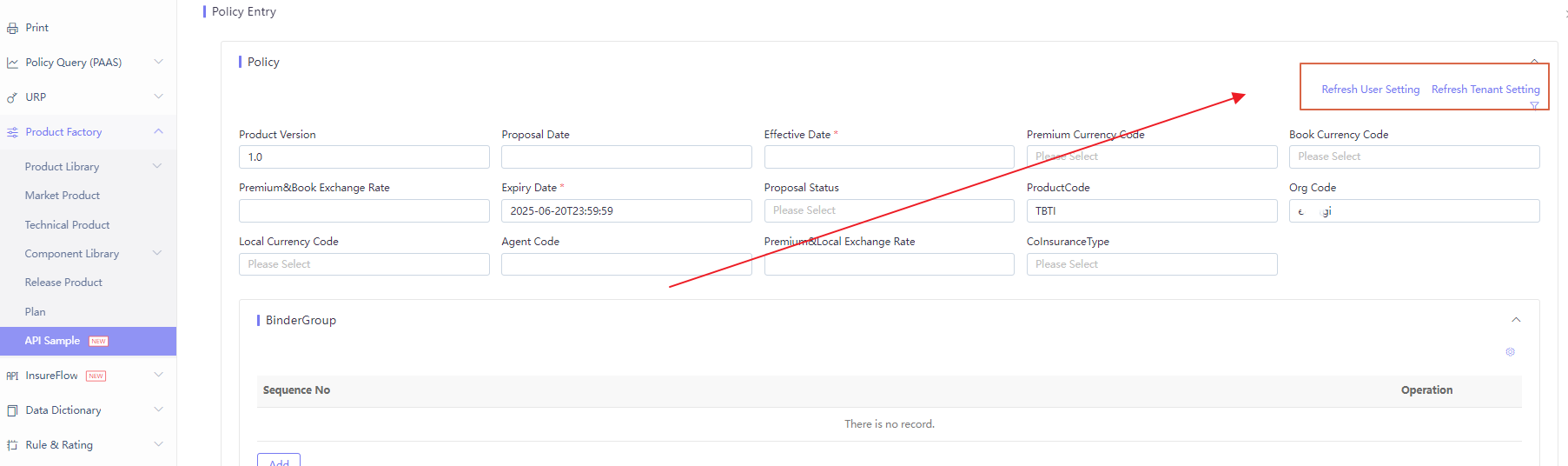Click the BinderGroup section heading
The width and height of the screenshot is (1568, 466).
pyautogui.click(x=301, y=320)
